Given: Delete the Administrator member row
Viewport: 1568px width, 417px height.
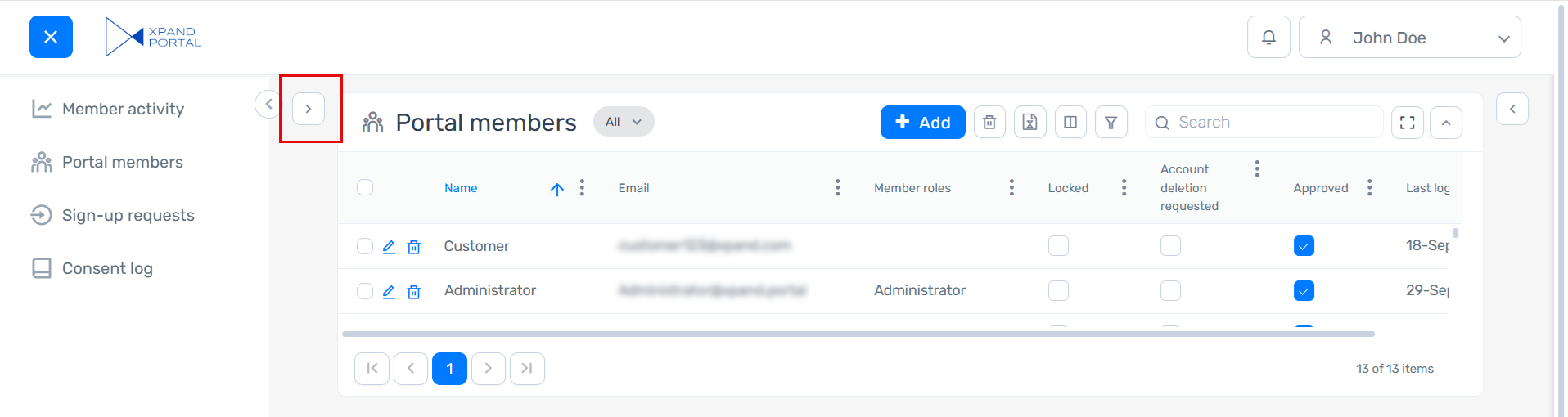Looking at the screenshot, I should tap(414, 292).
